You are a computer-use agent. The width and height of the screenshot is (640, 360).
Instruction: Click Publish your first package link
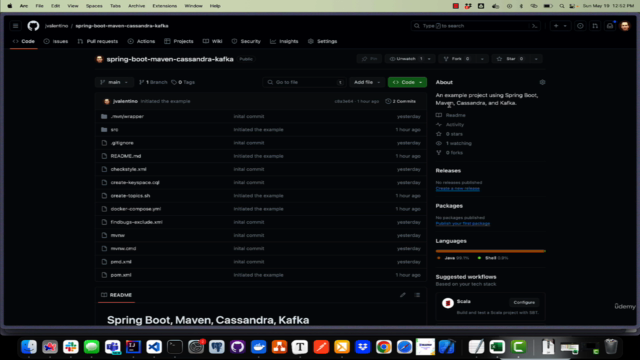[463, 223]
